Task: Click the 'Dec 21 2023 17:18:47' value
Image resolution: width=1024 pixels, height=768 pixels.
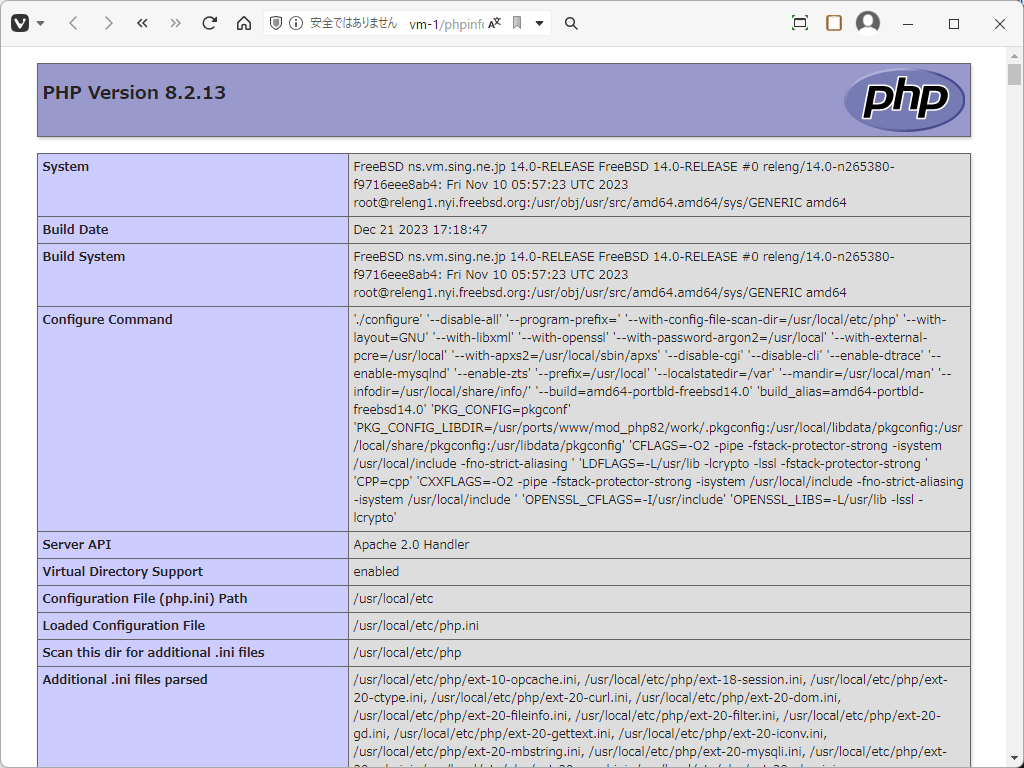Action: (420, 229)
